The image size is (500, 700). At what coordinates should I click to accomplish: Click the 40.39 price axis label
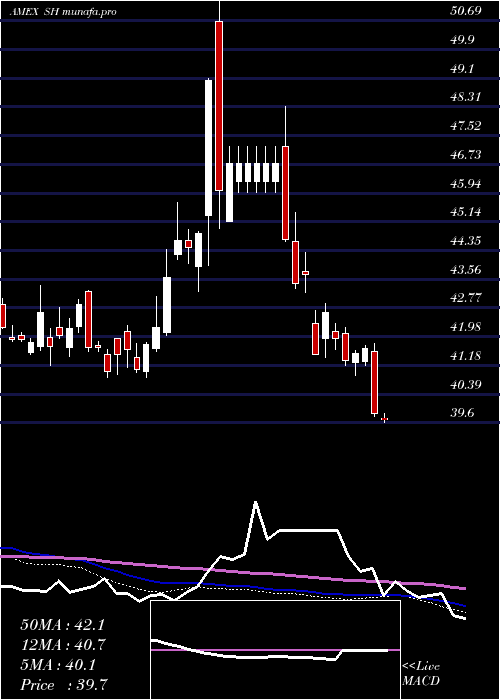tap(466, 384)
